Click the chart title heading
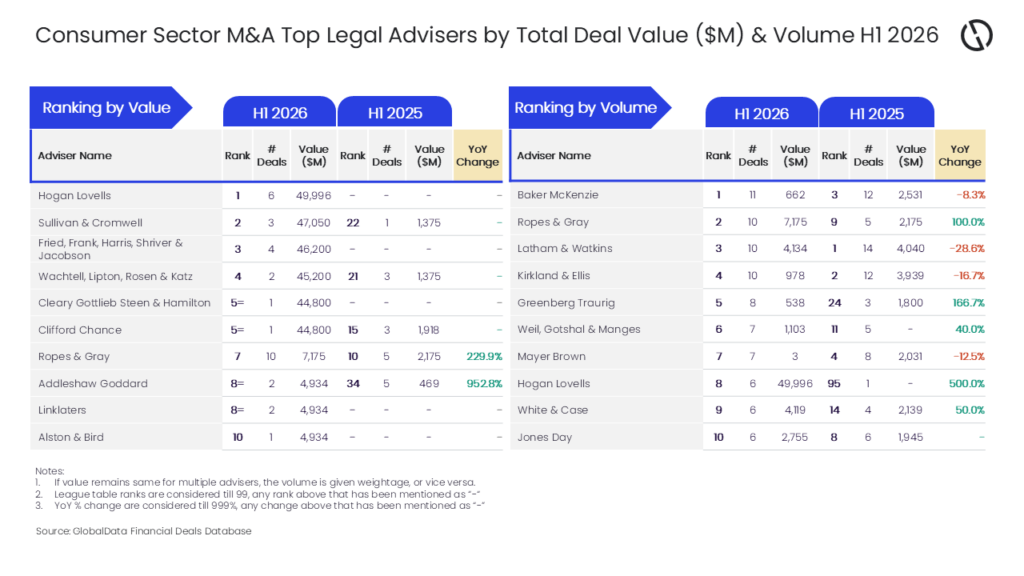 pyautogui.click(x=487, y=35)
